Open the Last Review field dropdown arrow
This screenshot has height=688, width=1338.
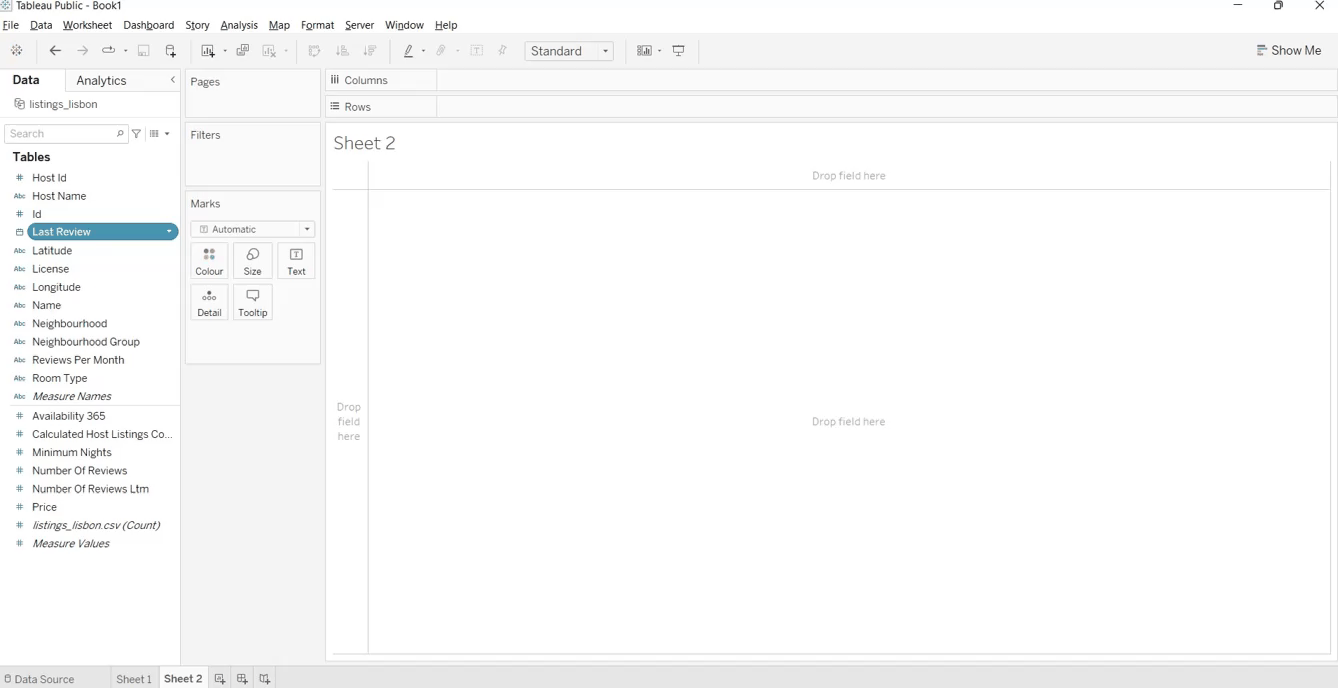[169, 232]
